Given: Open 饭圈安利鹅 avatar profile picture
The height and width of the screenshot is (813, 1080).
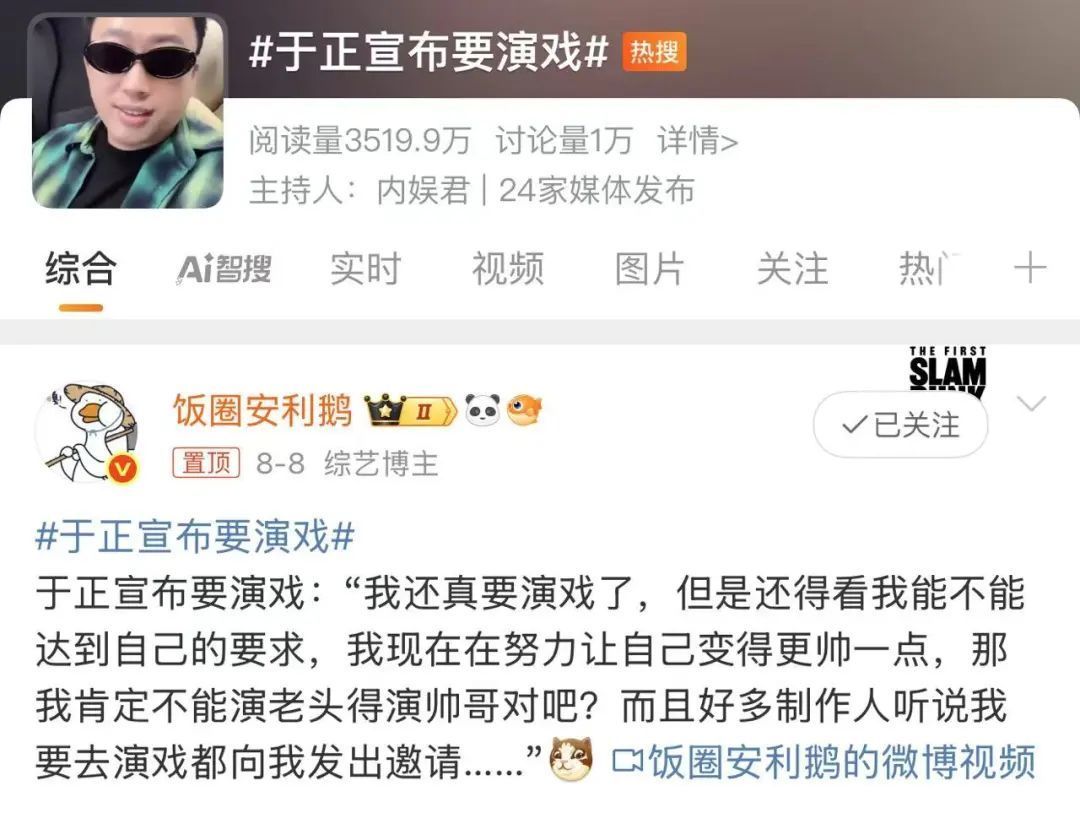Looking at the screenshot, I should point(87,431).
